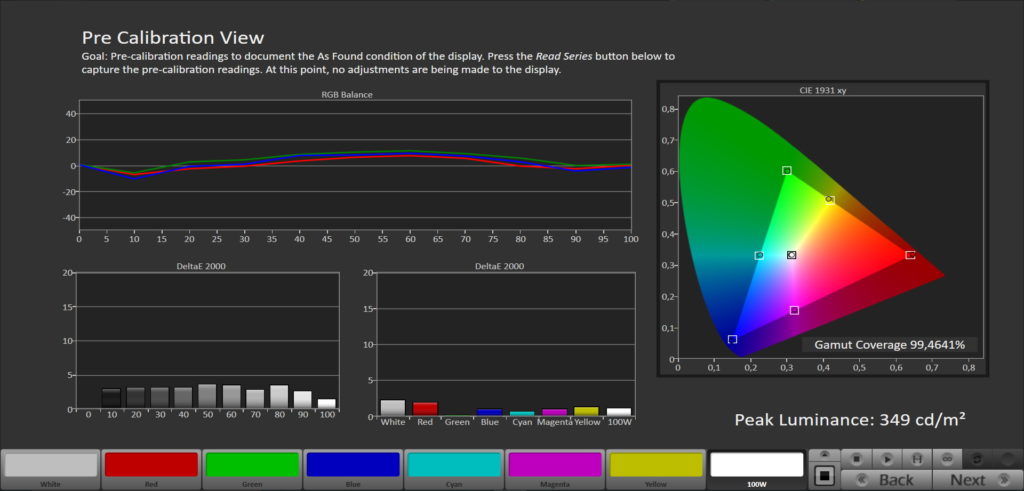The image size is (1024, 491).
Task: Click the Peak Luminance 349 cd/m² readout
Action: pyautogui.click(x=850, y=419)
